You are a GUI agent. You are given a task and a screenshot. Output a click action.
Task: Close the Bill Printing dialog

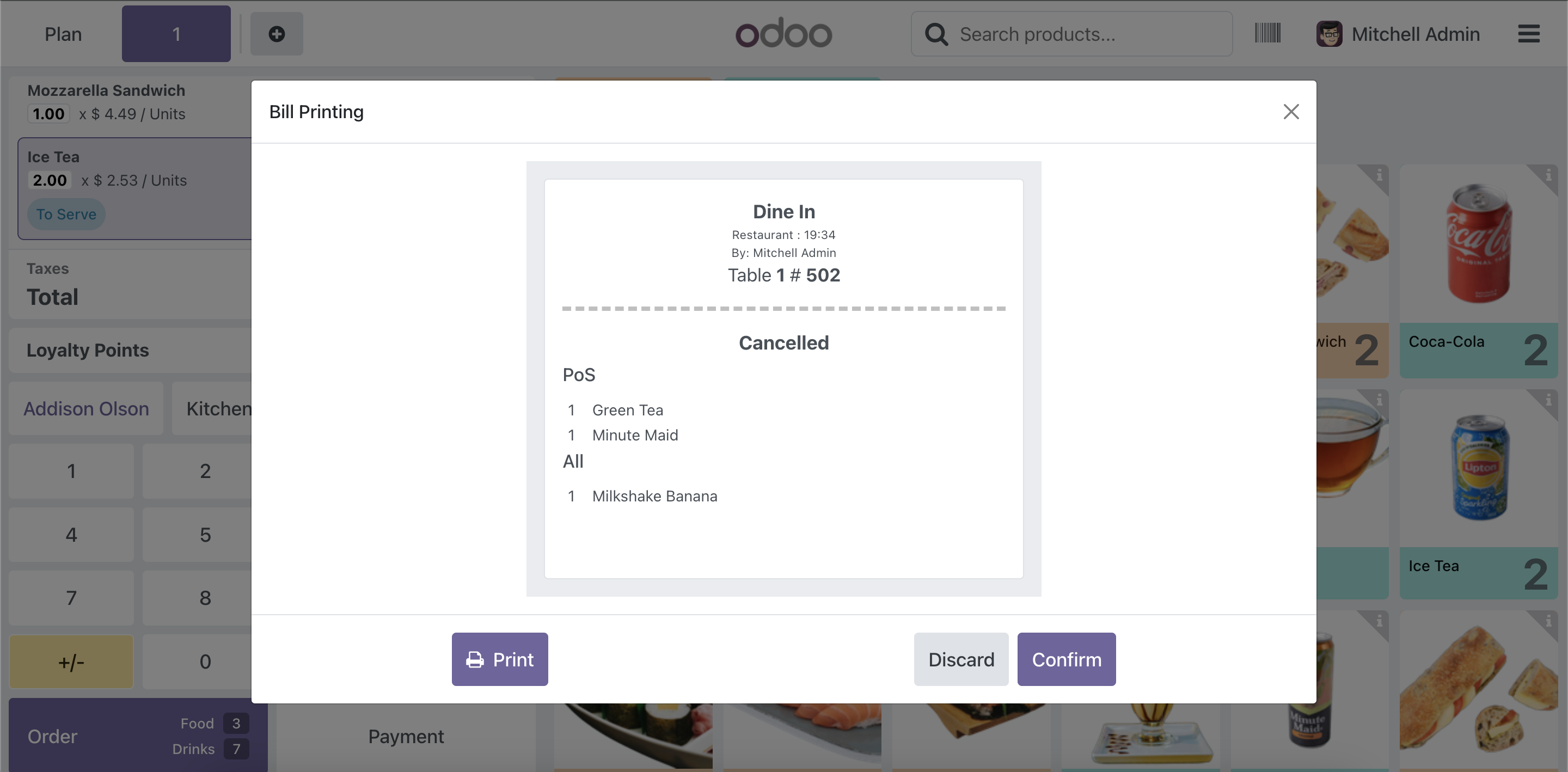point(1290,112)
